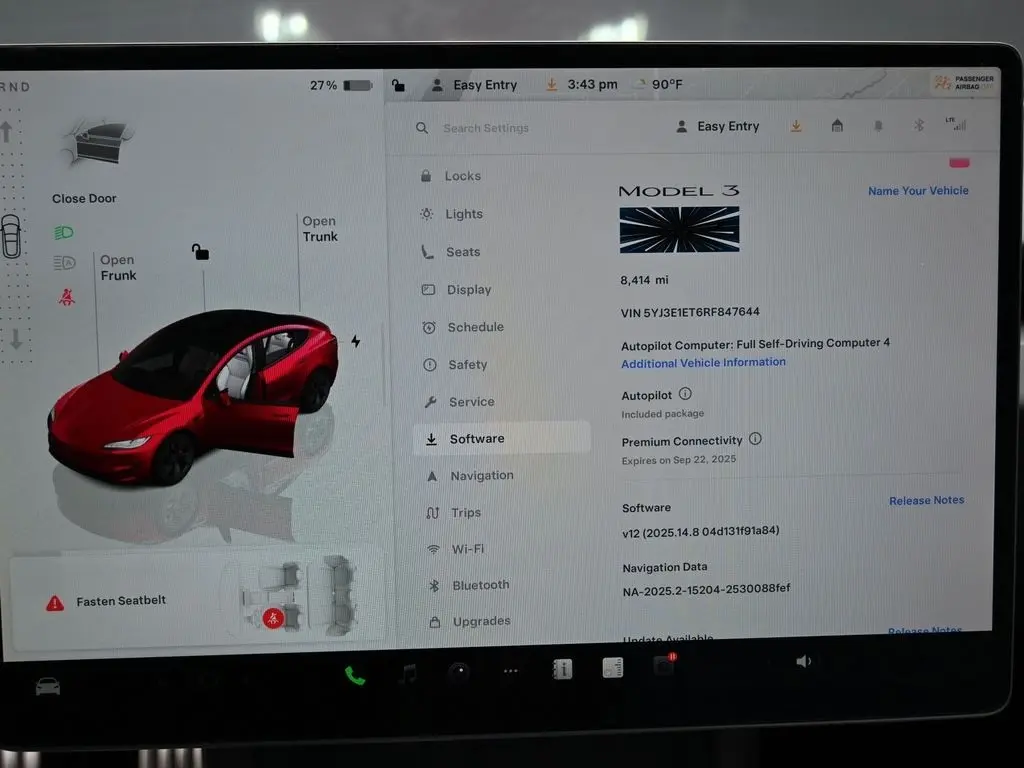Select the Software settings menu
Viewport: 1024px width, 768px height.
tap(502, 438)
